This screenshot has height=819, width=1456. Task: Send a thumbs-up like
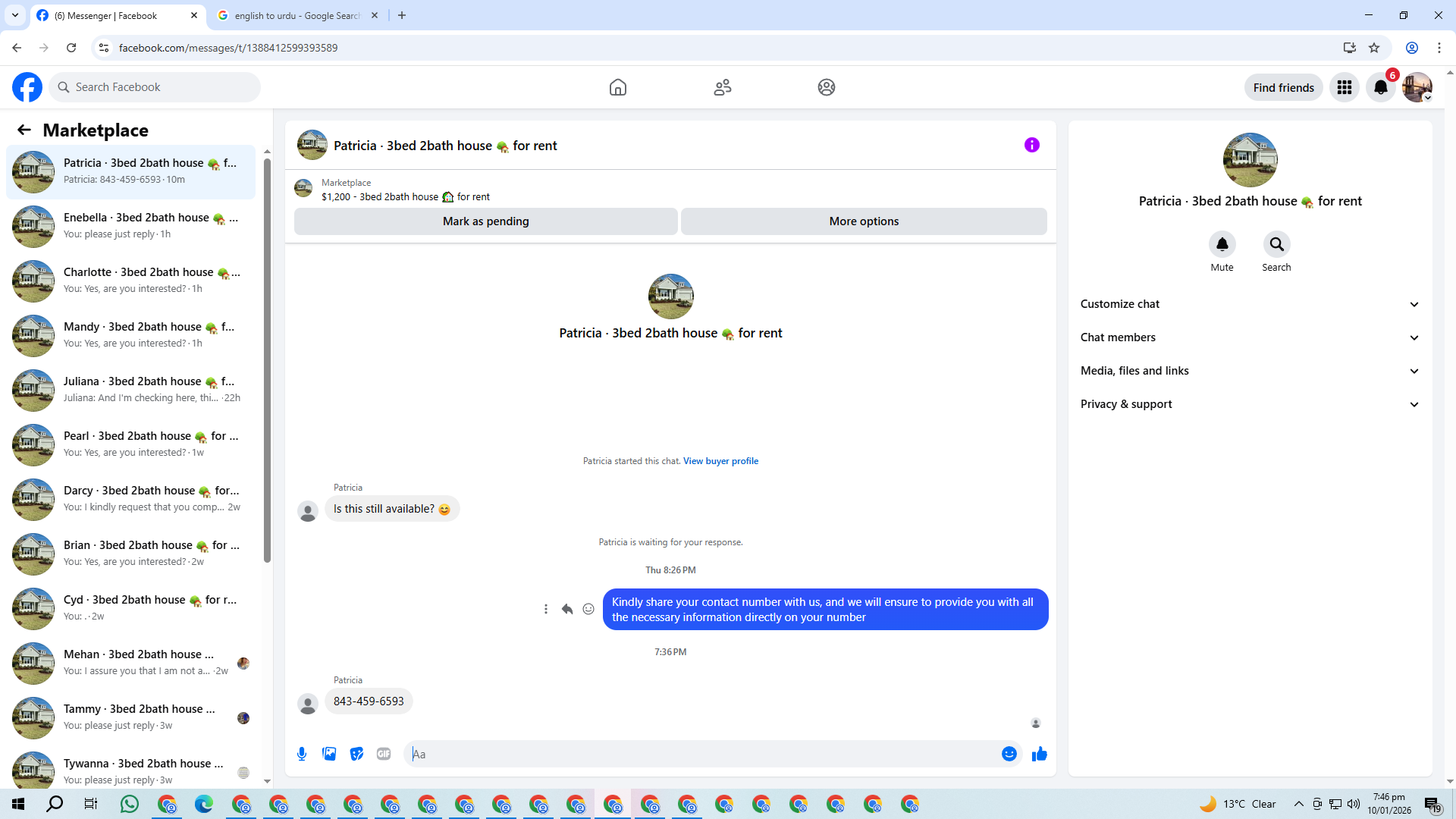tap(1039, 754)
